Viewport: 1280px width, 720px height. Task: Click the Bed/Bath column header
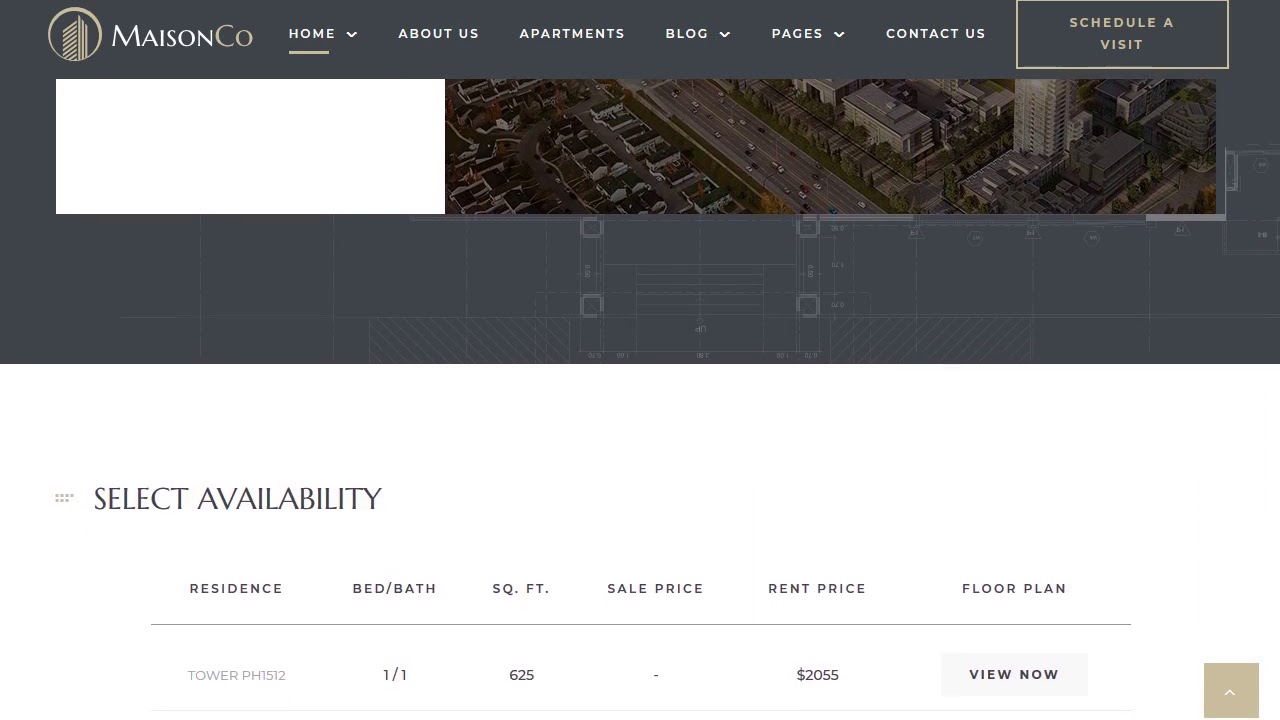click(x=394, y=588)
